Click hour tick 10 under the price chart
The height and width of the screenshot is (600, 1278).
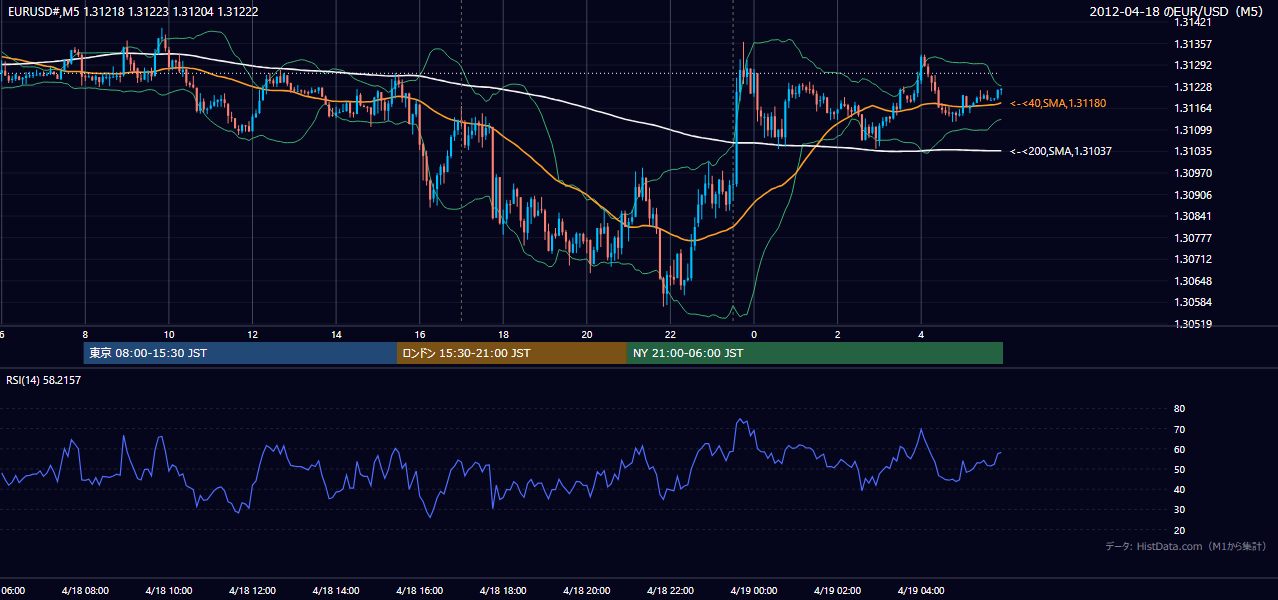tap(169, 335)
